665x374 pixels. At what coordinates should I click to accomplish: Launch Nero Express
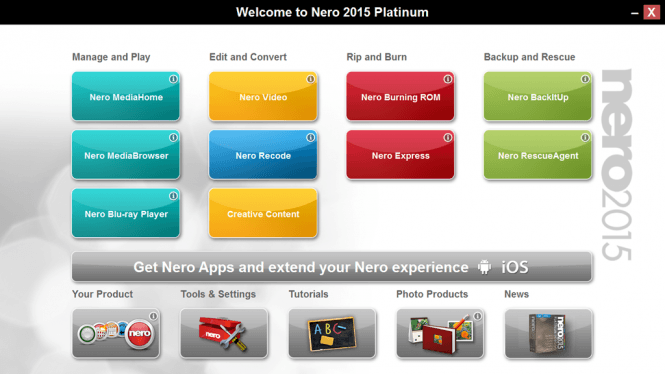(x=400, y=155)
